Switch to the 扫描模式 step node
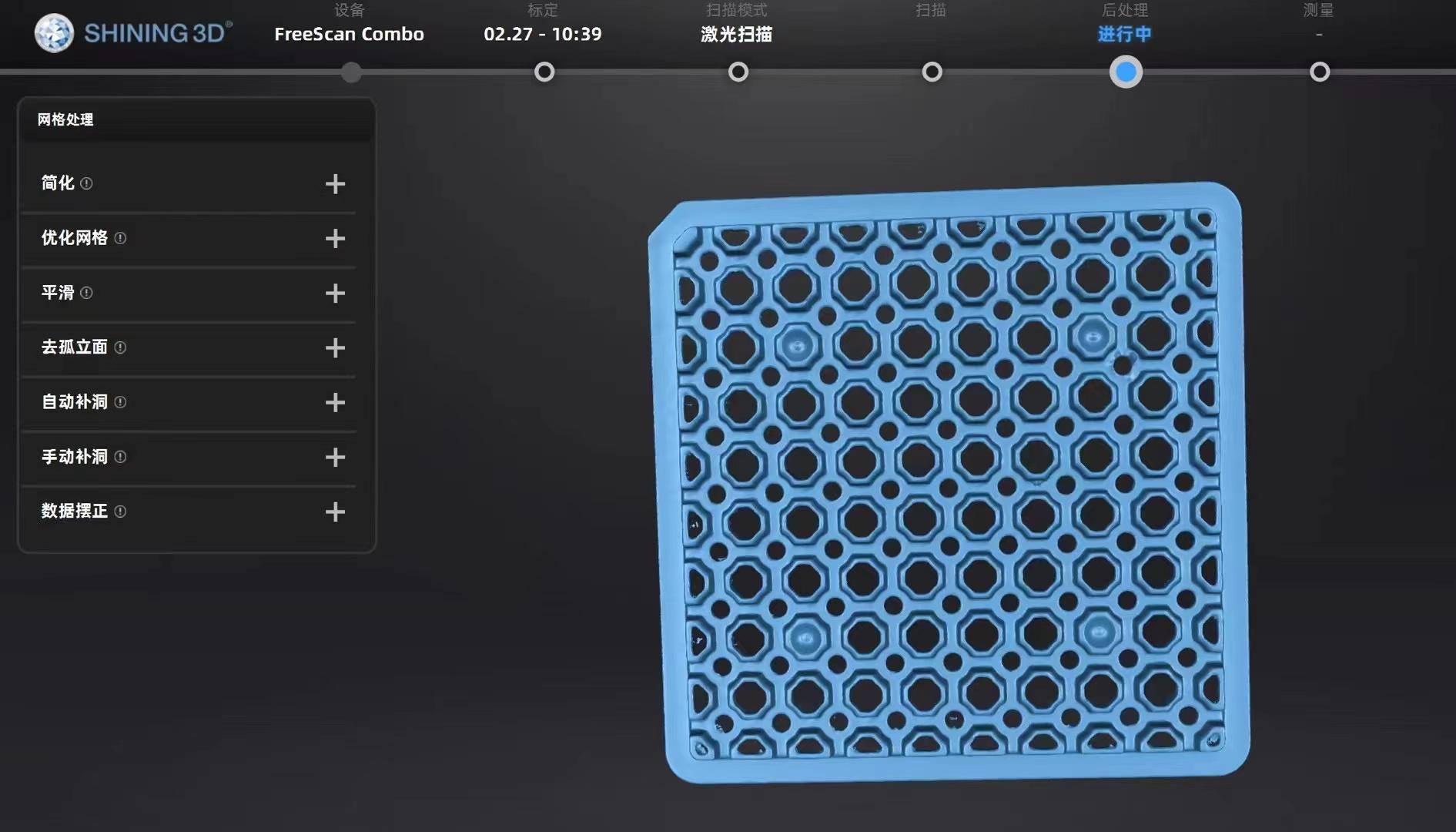 [738, 72]
